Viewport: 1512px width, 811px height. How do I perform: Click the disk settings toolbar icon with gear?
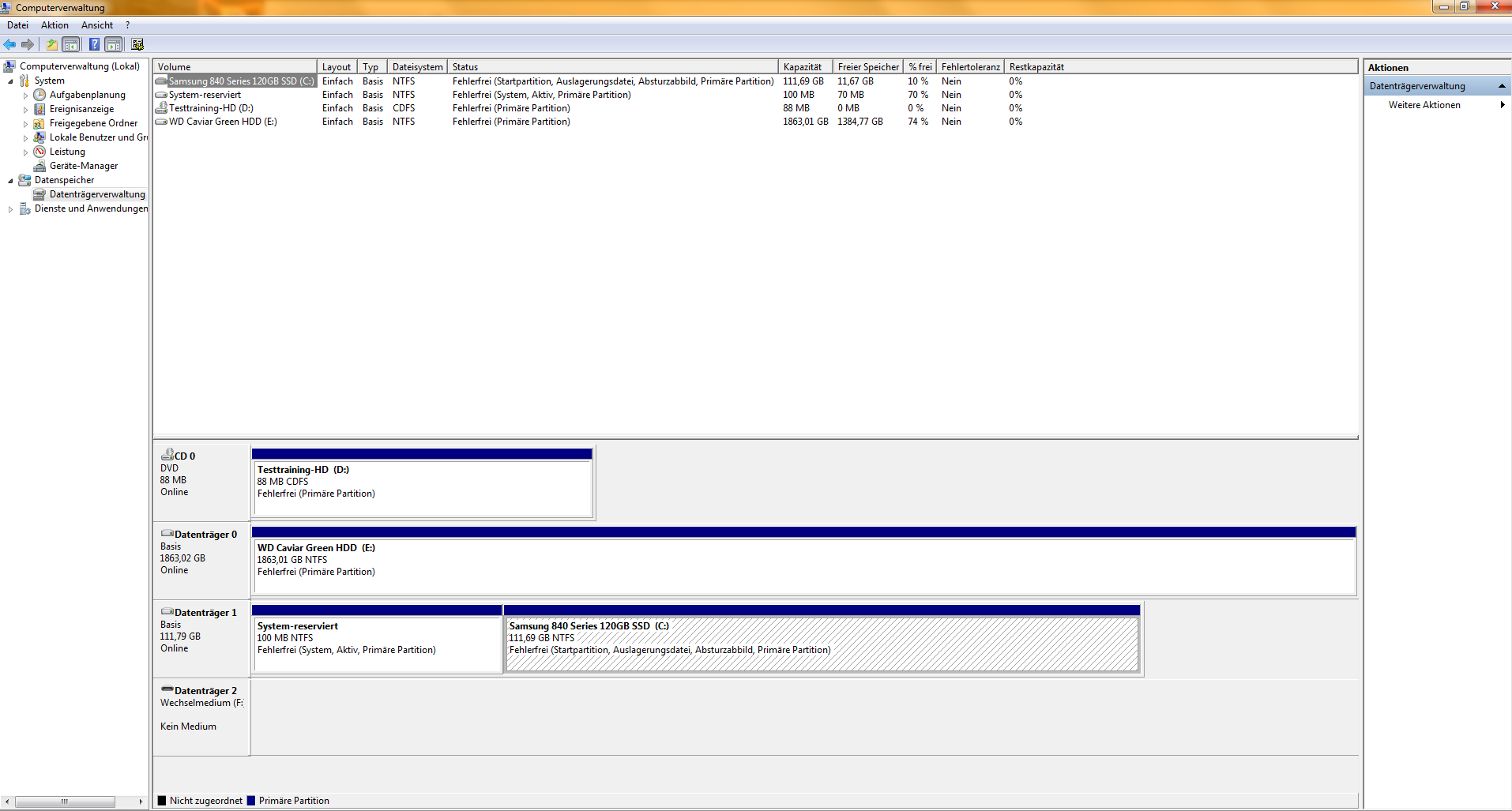click(x=137, y=44)
